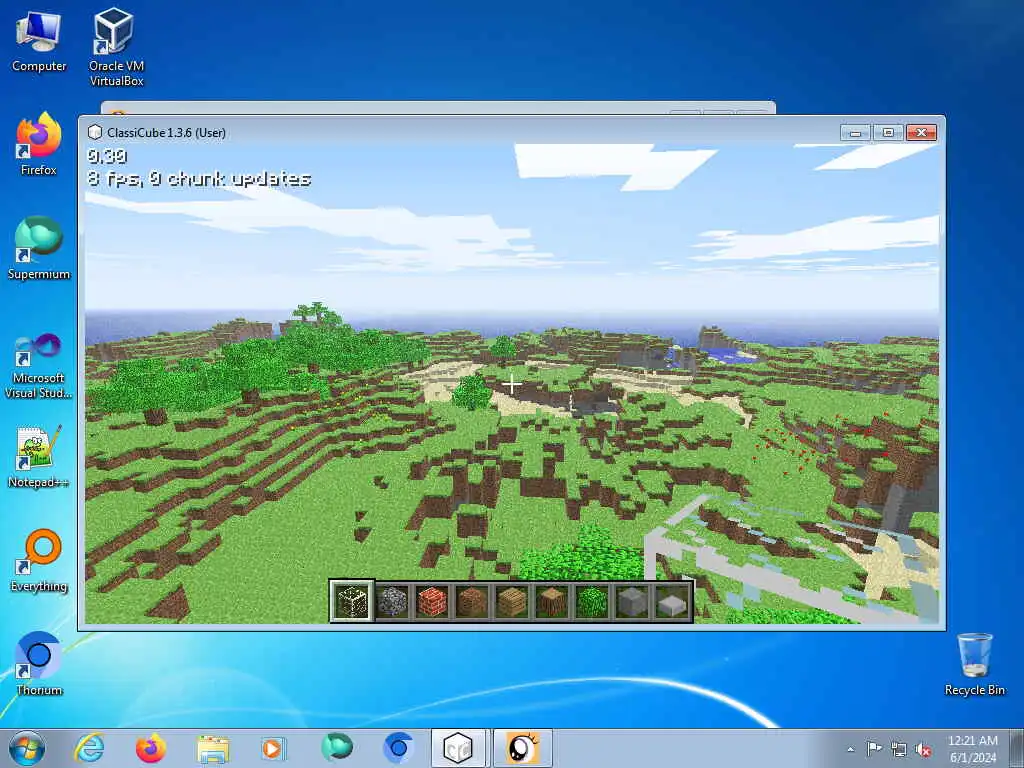Launch Firefox from the taskbar
Viewport: 1024px width, 768px height.
[x=151, y=748]
